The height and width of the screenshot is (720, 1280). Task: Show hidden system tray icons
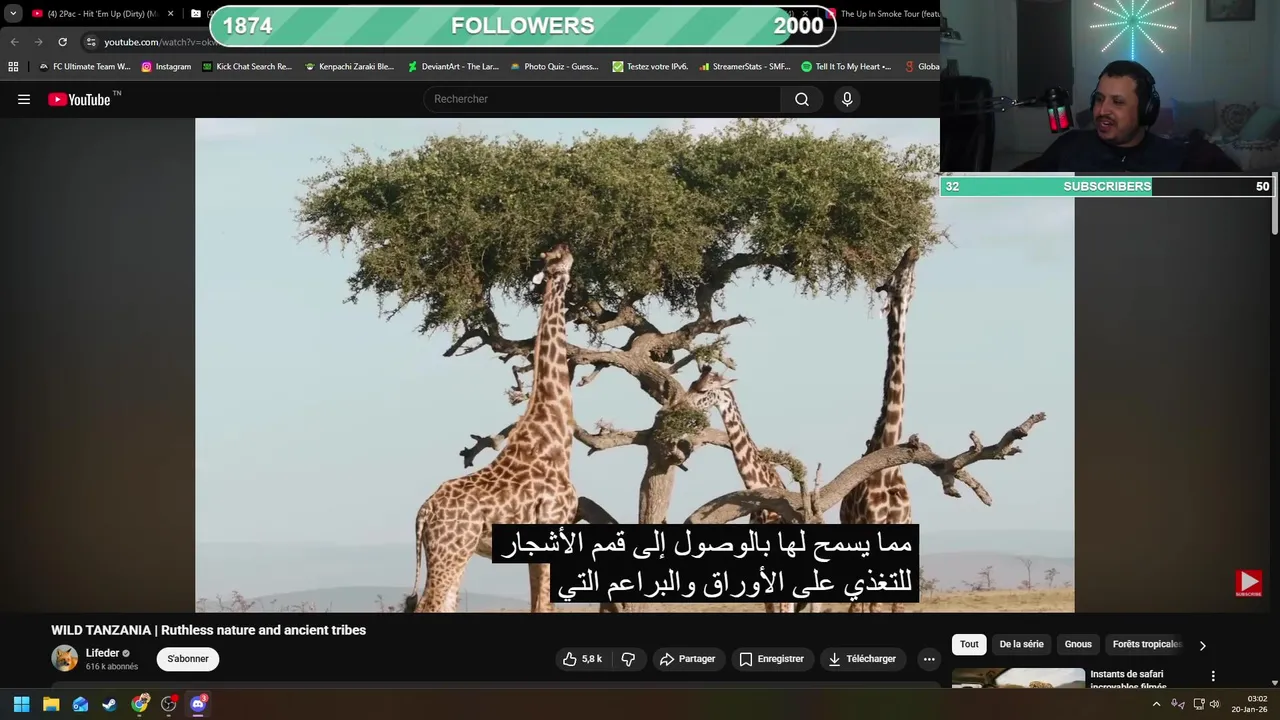coord(1156,704)
